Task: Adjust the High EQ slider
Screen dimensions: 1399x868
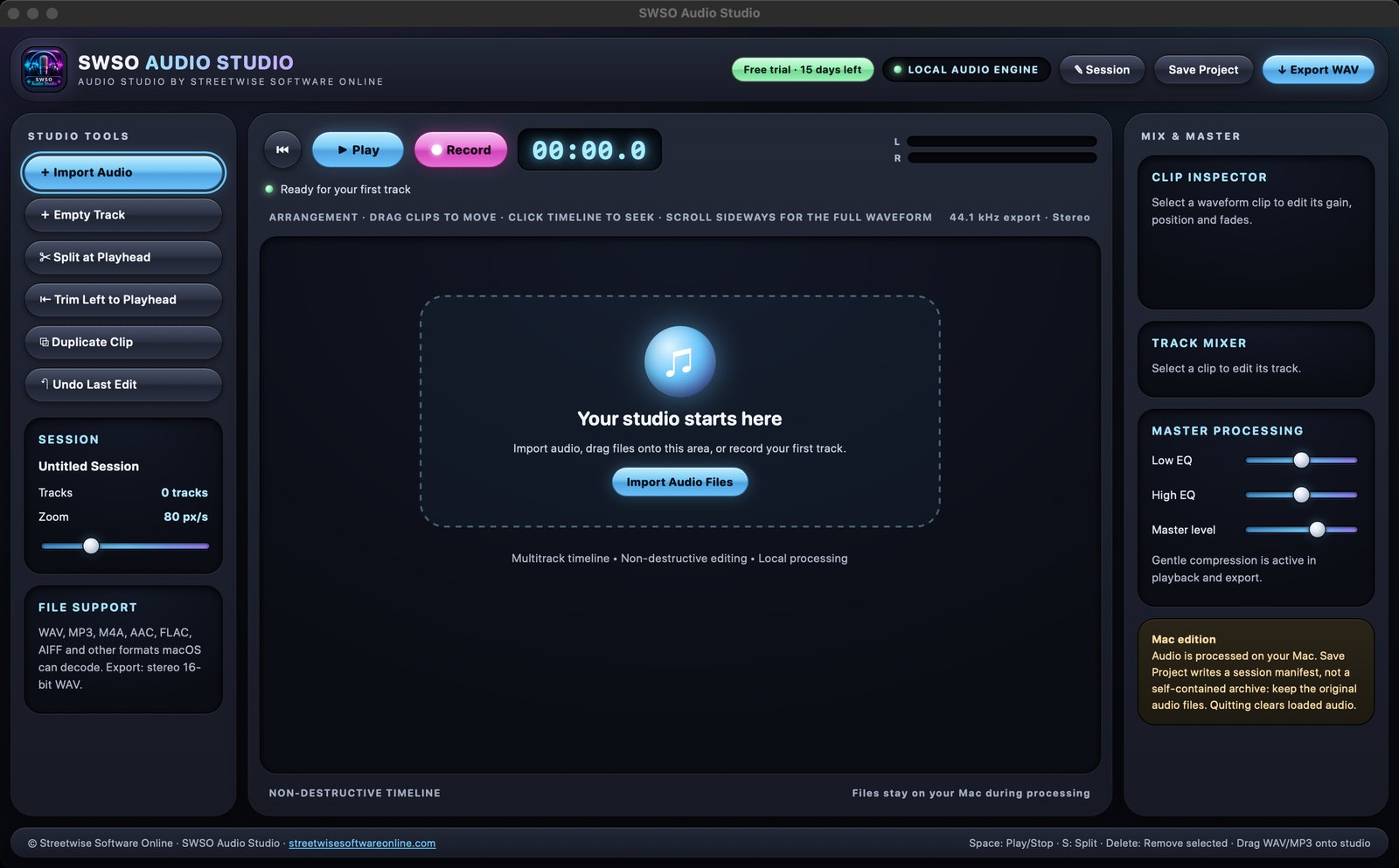Action: 1301,495
